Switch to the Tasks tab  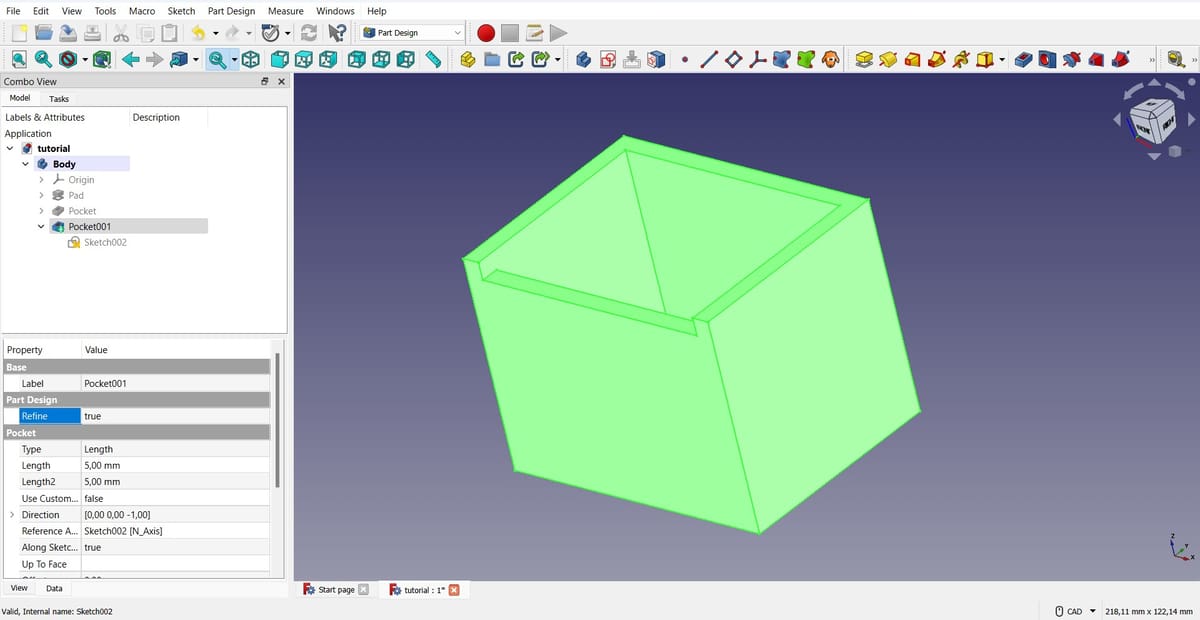tap(59, 99)
